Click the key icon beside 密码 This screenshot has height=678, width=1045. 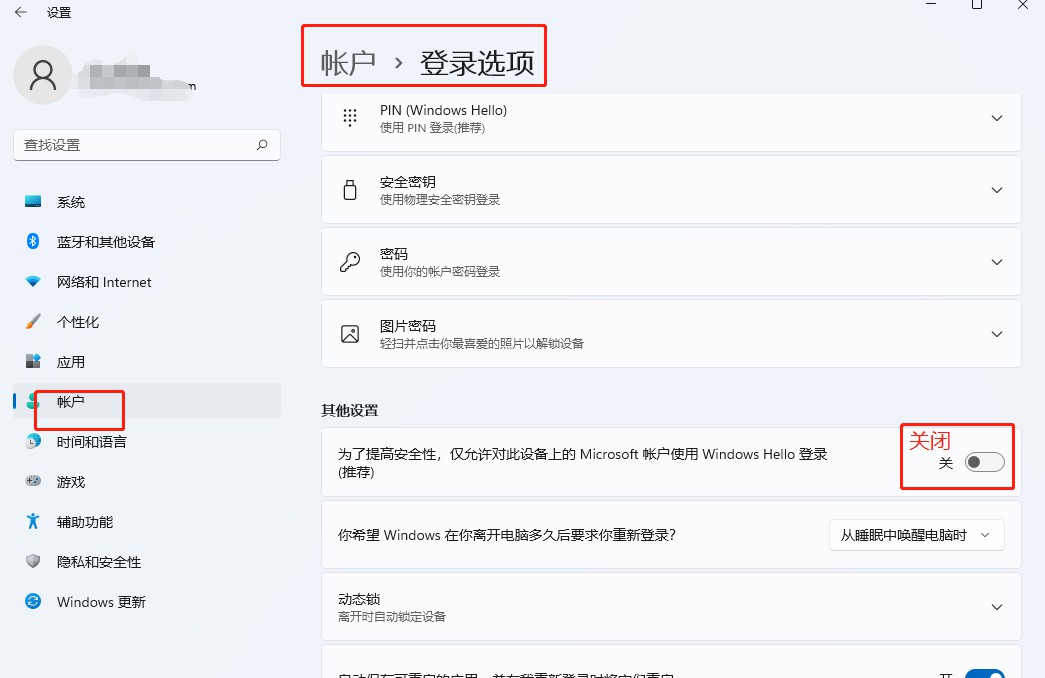click(350, 262)
